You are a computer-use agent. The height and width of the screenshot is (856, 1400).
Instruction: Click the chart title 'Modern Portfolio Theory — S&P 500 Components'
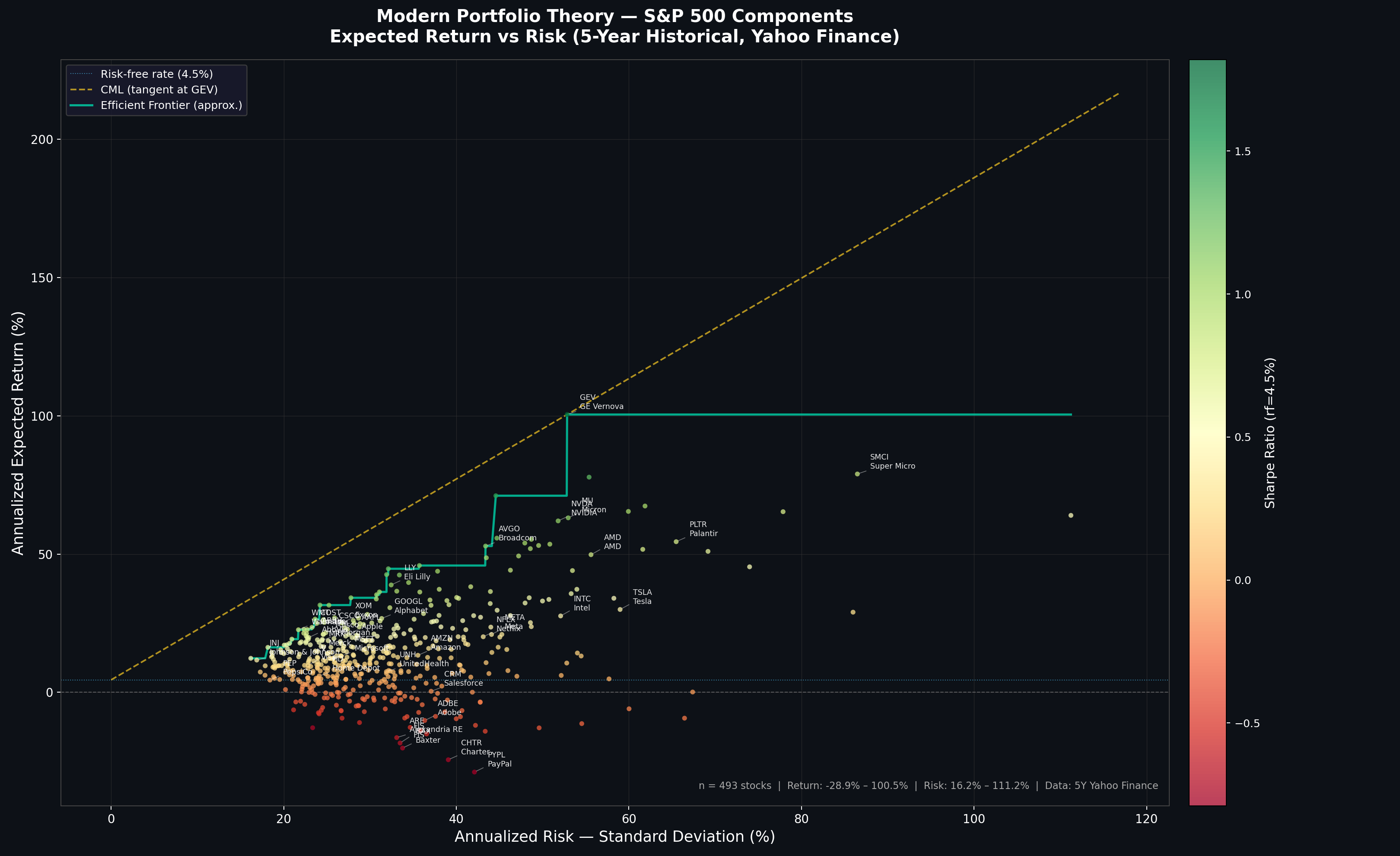pos(615,16)
